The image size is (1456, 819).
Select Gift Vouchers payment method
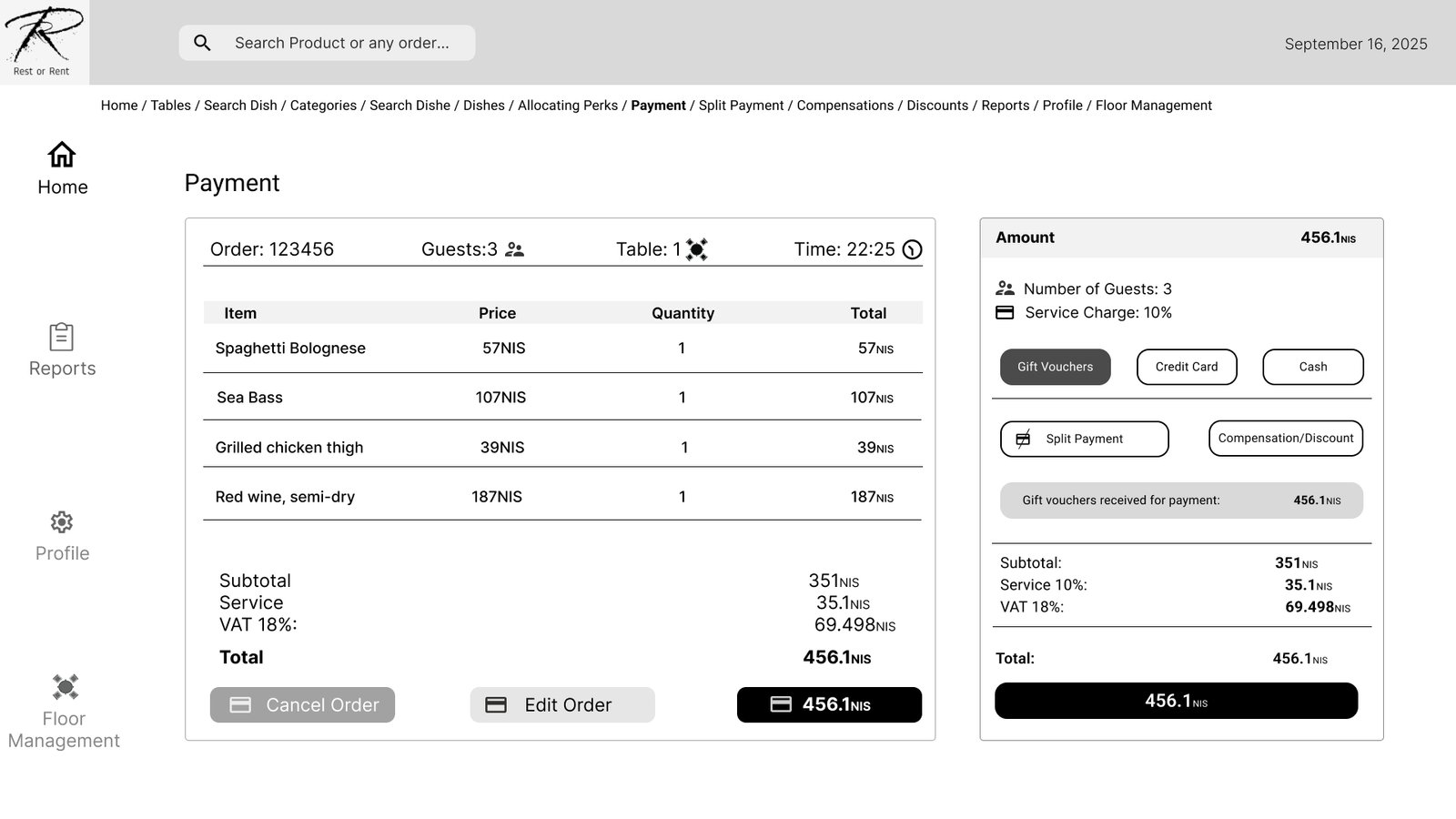pyautogui.click(x=1055, y=367)
